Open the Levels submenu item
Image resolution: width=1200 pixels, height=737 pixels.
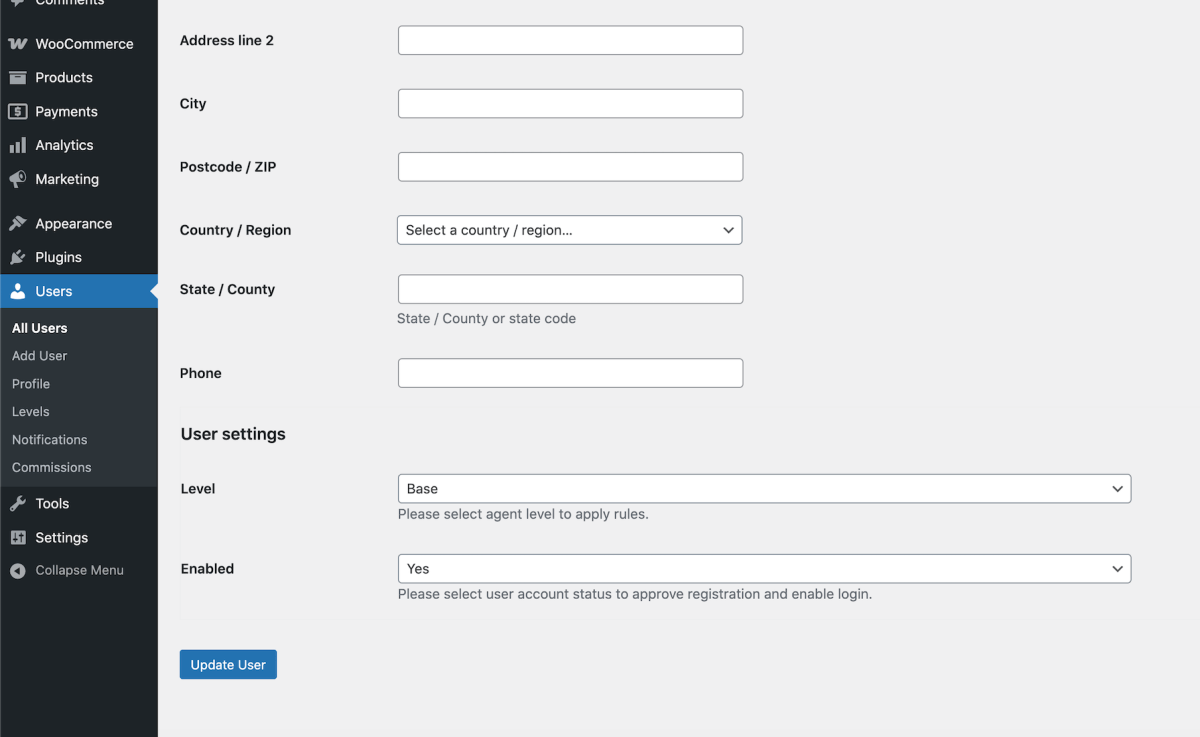pos(31,412)
